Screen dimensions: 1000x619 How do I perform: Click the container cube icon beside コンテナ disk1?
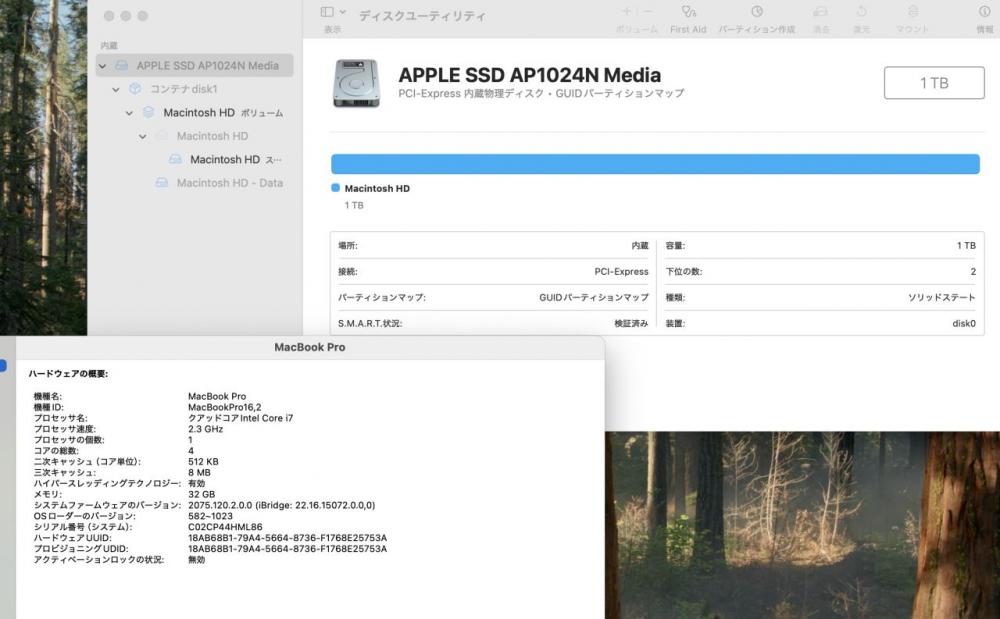point(135,89)
